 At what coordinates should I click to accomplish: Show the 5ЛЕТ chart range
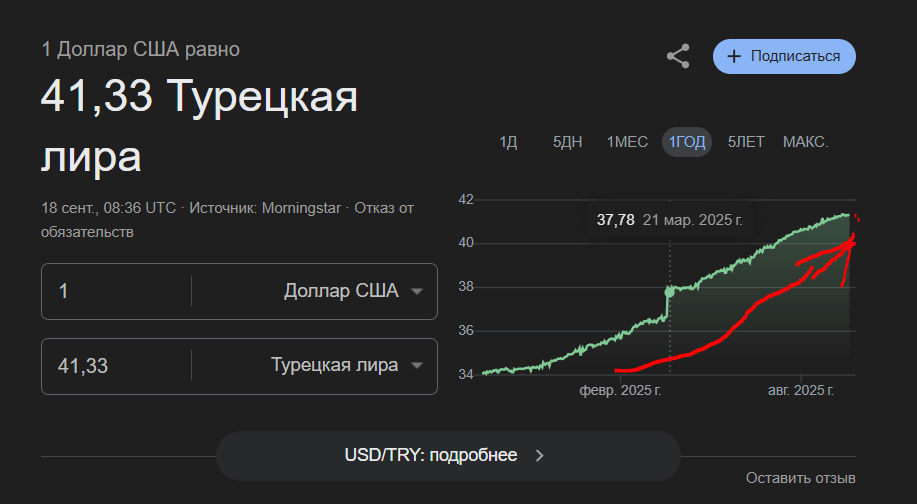click(746, 142)
